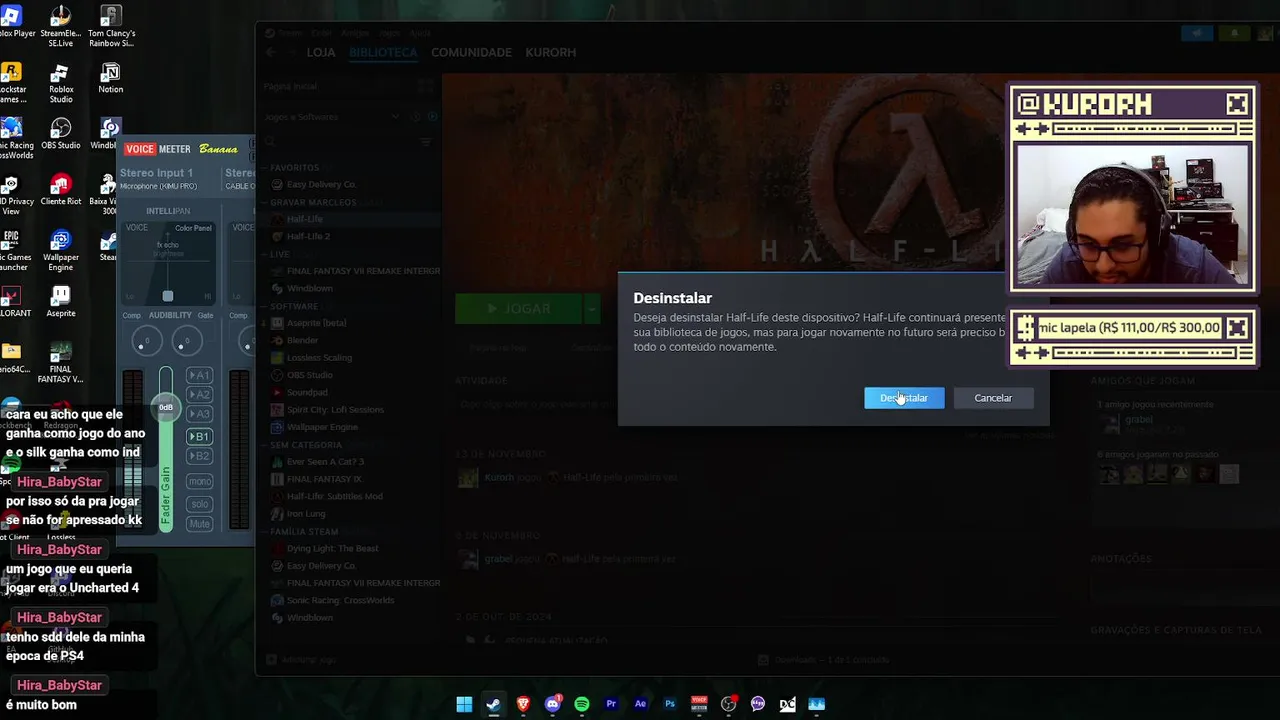Image resolution: width=1280 pixels, height=720 pixels.
Task: Open COMUNIDADE tab in Steam
Action: point(471,52)
